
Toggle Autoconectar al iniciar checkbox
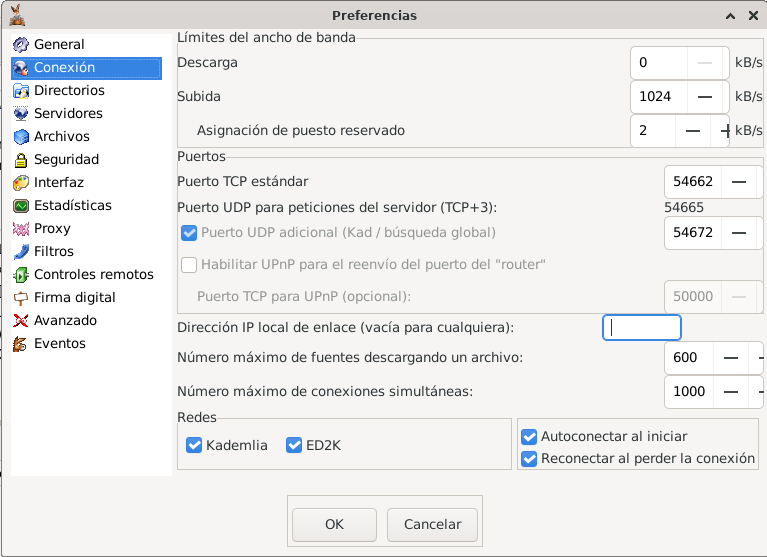529,436
